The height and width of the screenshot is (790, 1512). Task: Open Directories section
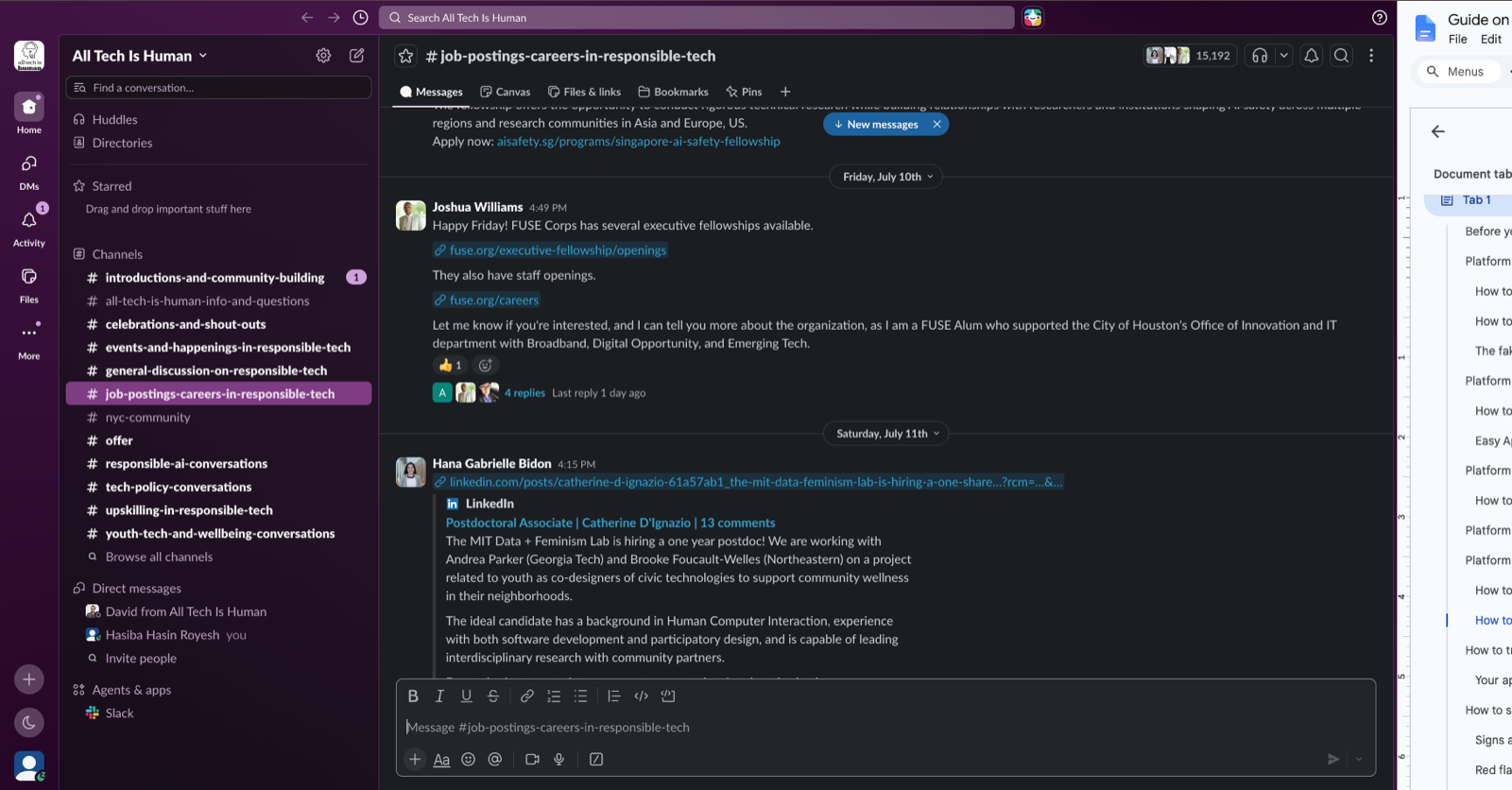click(x=122, y=143)
